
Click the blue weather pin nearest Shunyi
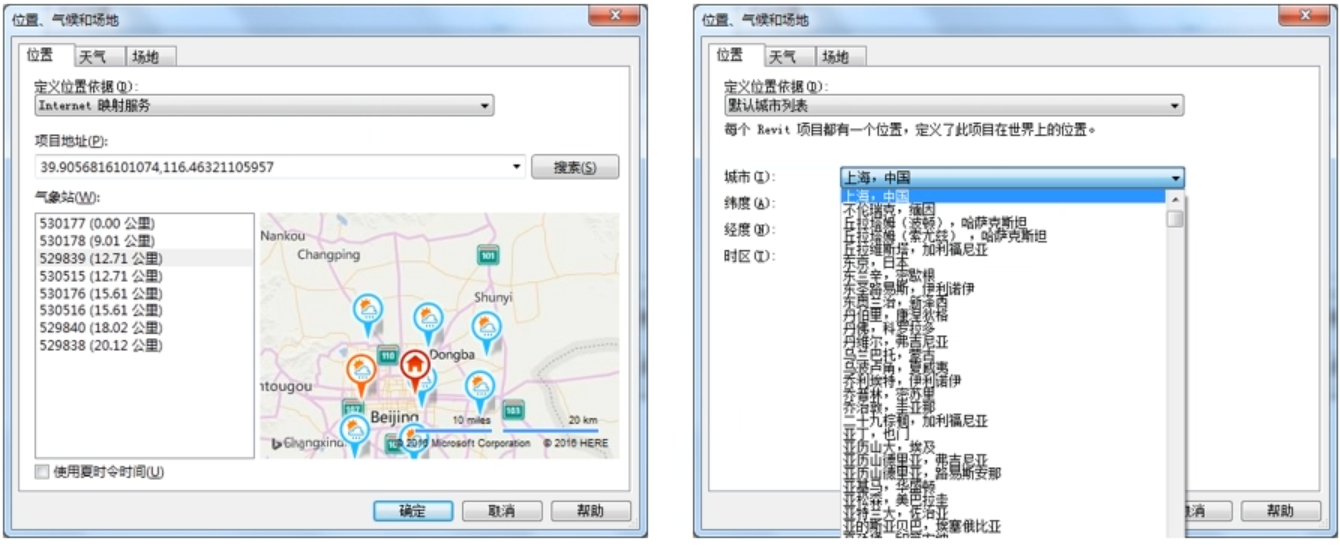[486, 328]
